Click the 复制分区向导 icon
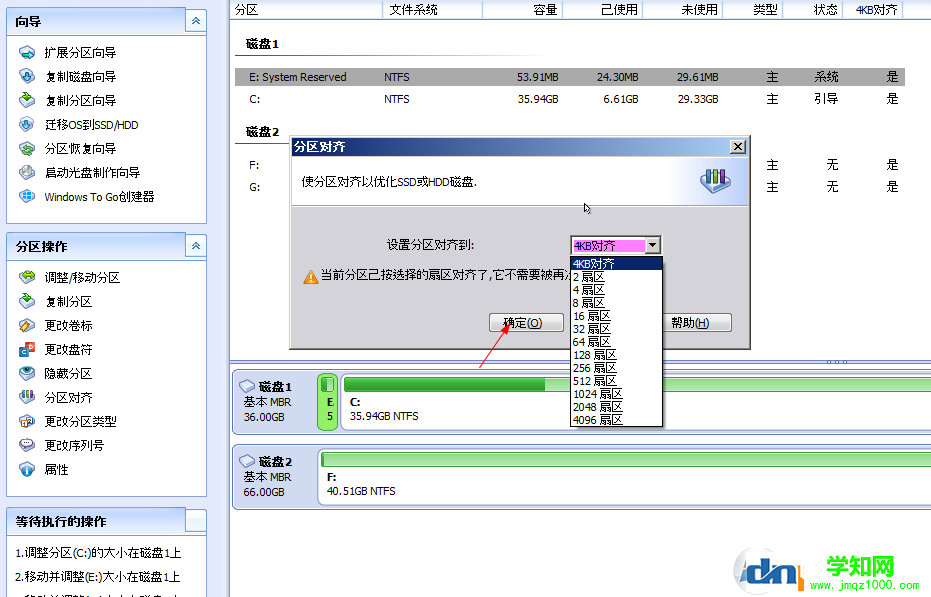 [x=27, y=100]
